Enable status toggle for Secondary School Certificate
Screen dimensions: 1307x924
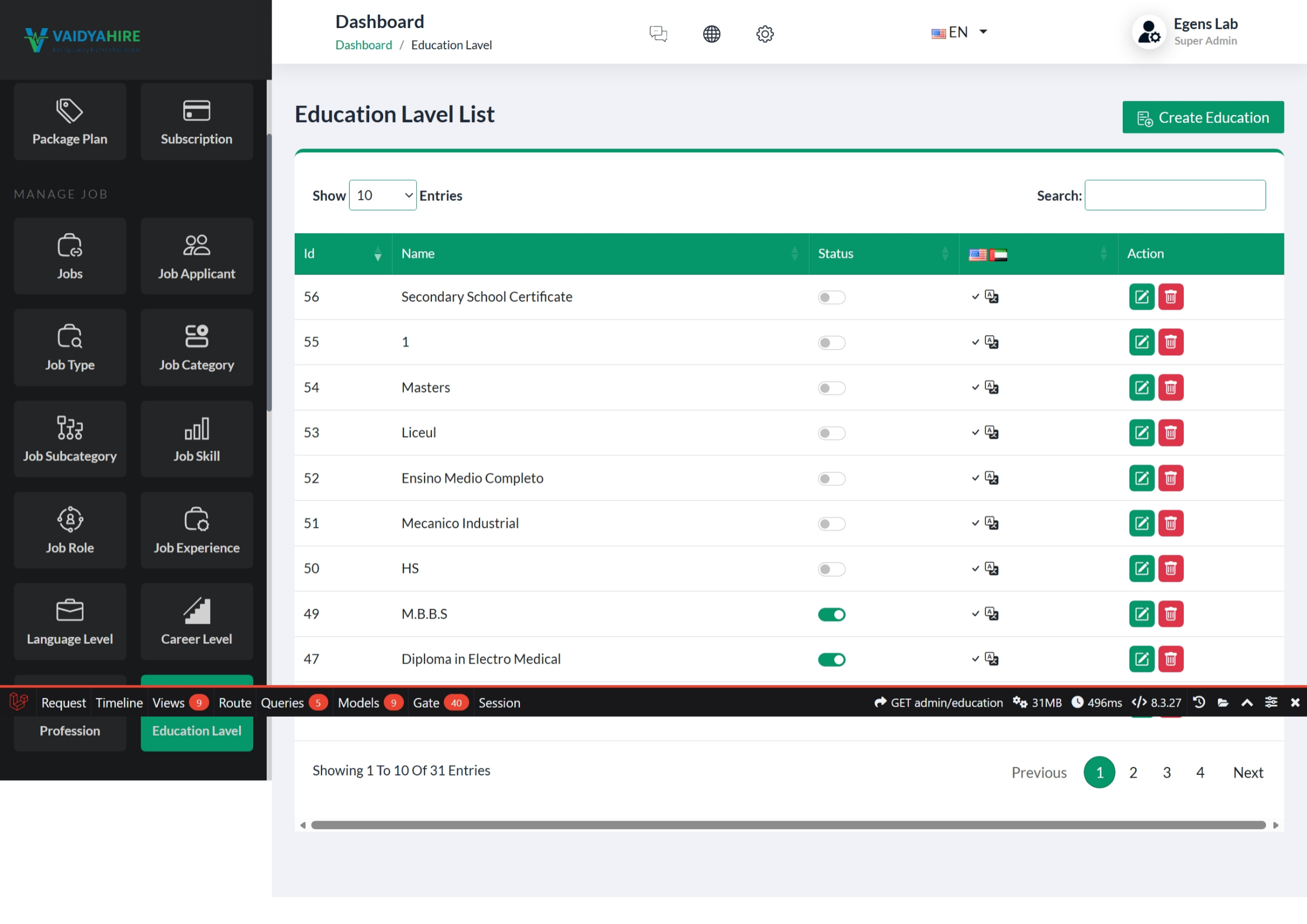point(831,297)
